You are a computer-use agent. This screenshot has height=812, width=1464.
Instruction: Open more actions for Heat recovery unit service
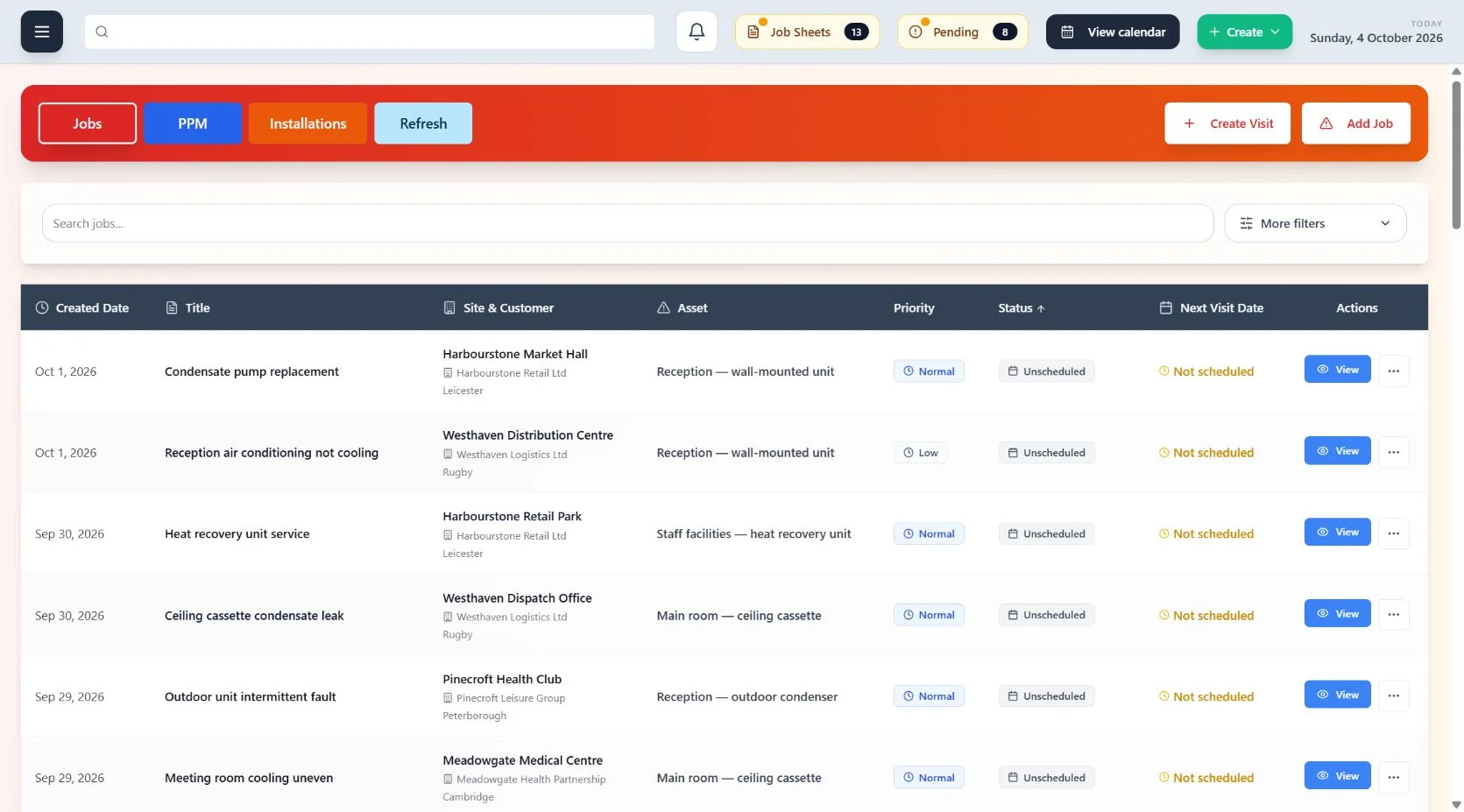pyautogui.click(x=1394, y=533)
